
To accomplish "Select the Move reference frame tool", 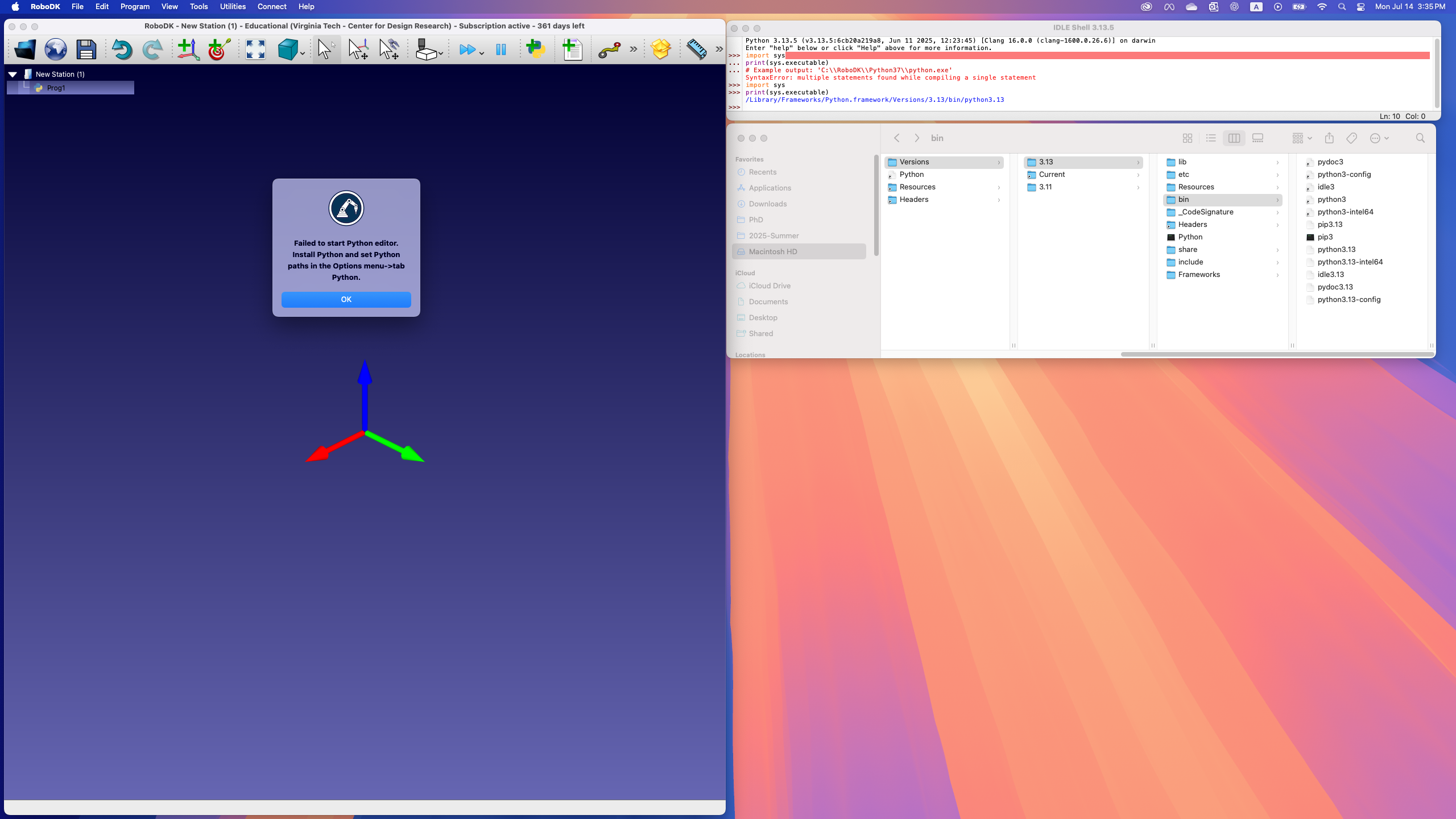I will [358, 50].
